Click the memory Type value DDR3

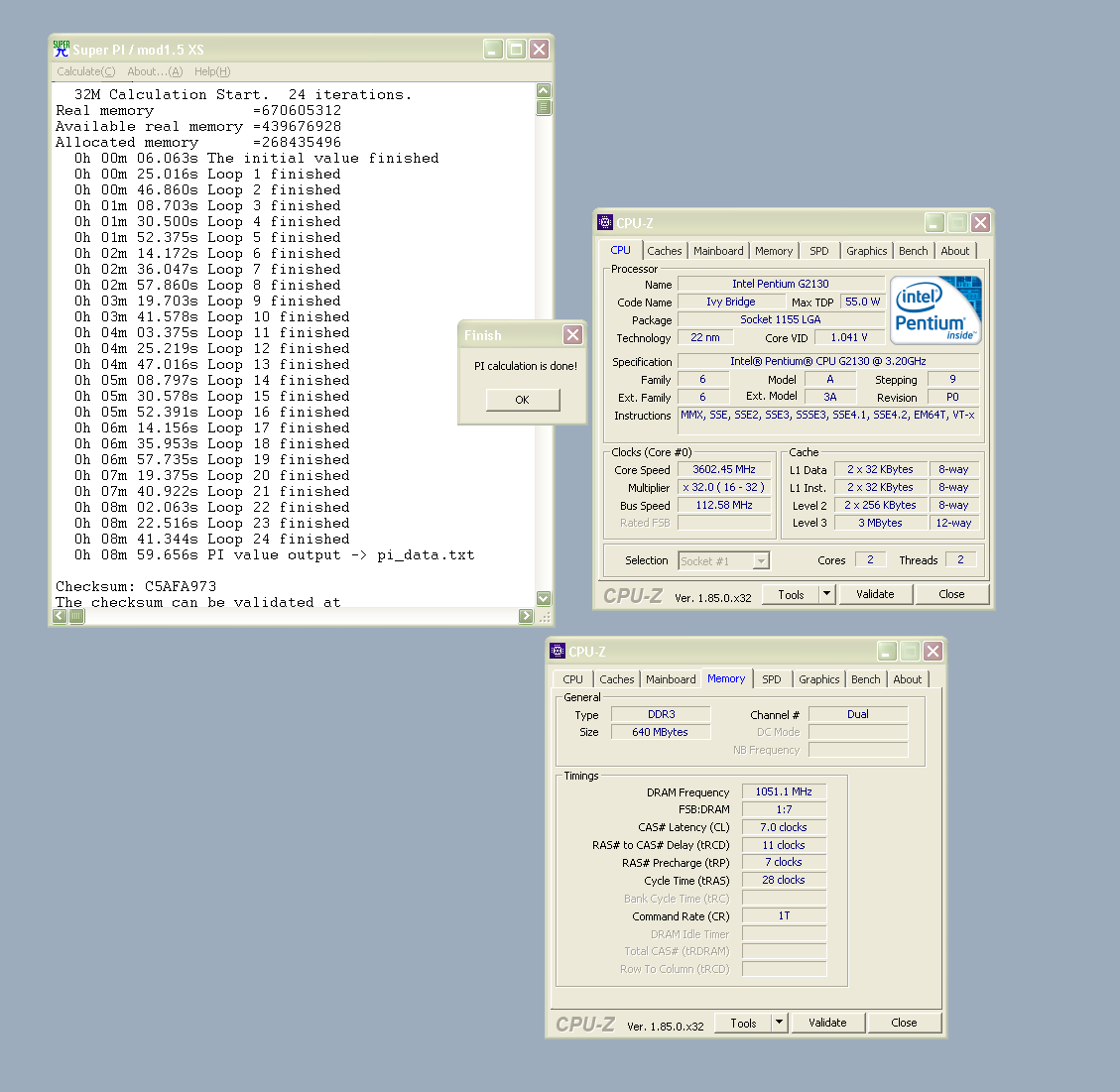pyautogui.click(x=661, y=714)
